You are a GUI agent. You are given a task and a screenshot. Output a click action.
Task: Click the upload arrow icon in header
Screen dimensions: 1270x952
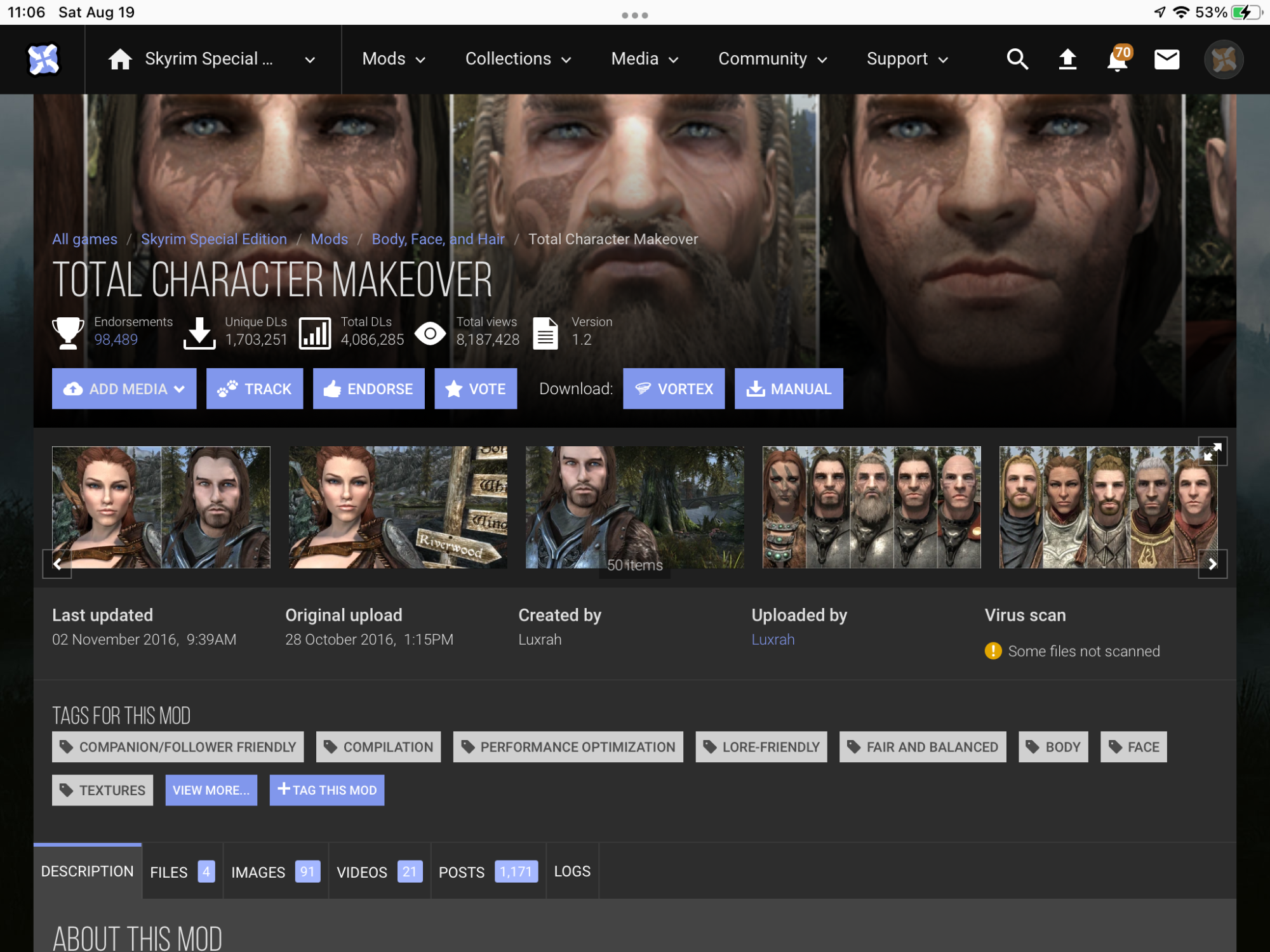coord(1067,59)
